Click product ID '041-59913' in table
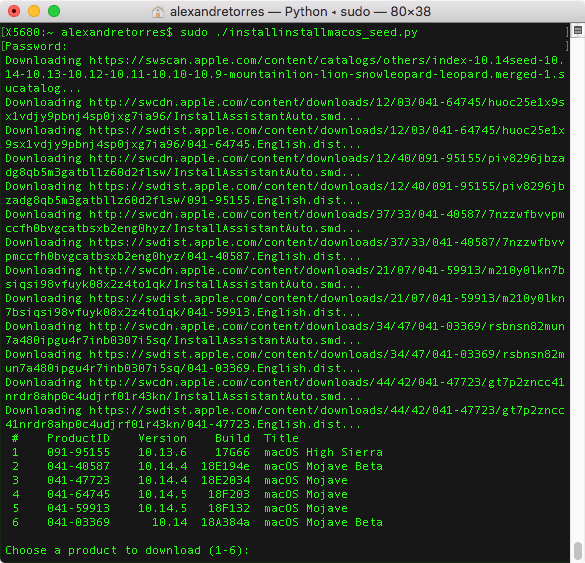The width and height of the screenshot is (585, 563). (x=78, y=508)
